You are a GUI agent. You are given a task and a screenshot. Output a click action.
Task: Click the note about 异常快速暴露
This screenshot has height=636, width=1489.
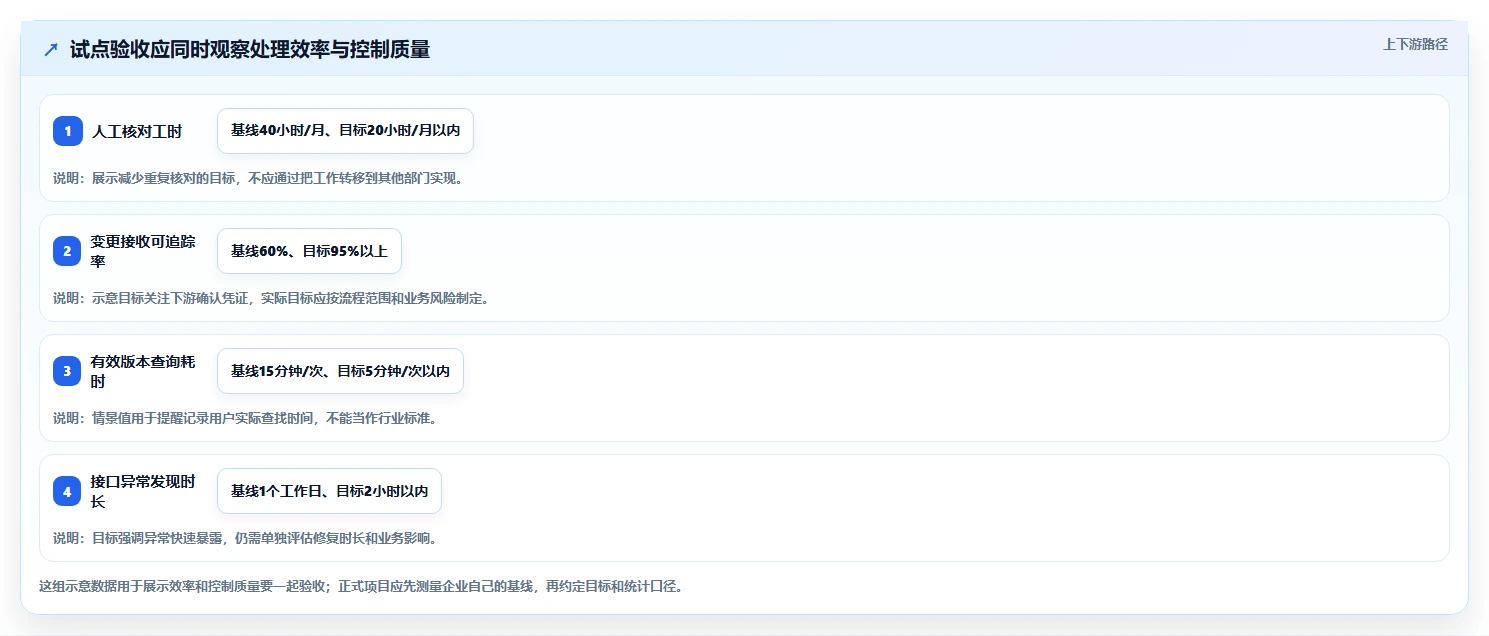[x=245, y=538]
